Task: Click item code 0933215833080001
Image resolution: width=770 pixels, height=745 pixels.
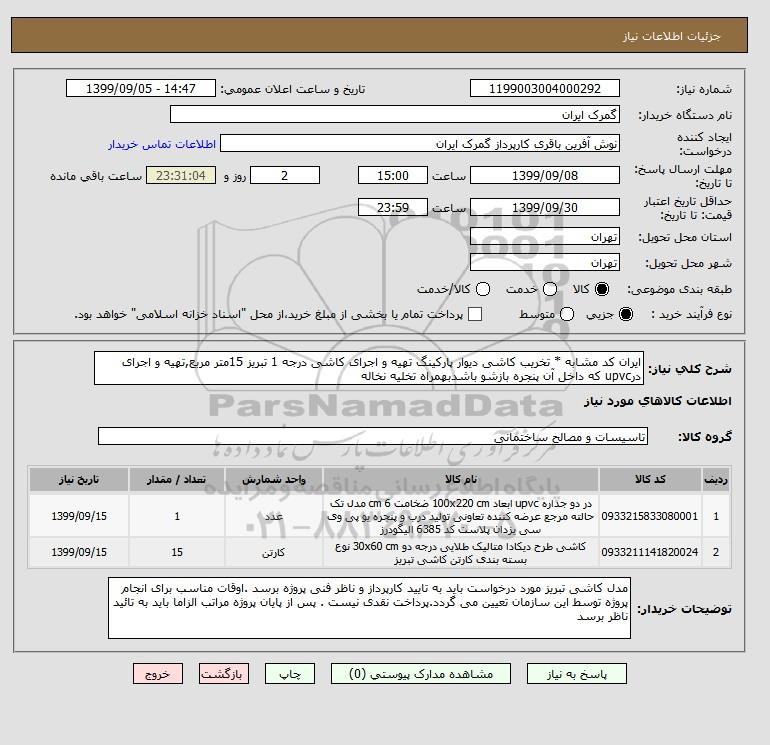Action: tap(650, 516)
